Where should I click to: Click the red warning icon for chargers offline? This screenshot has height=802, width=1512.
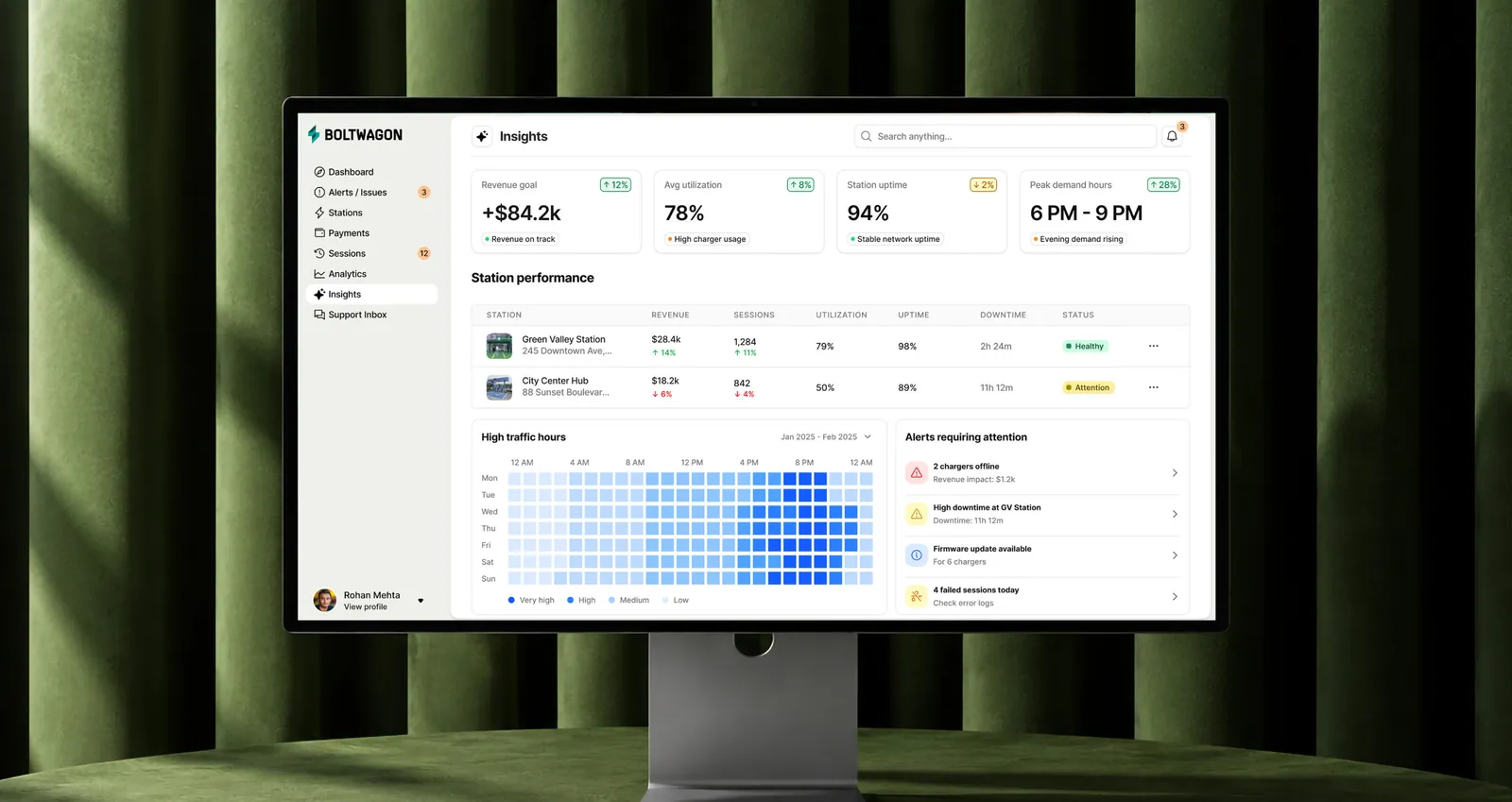click(x=916, y=472)
